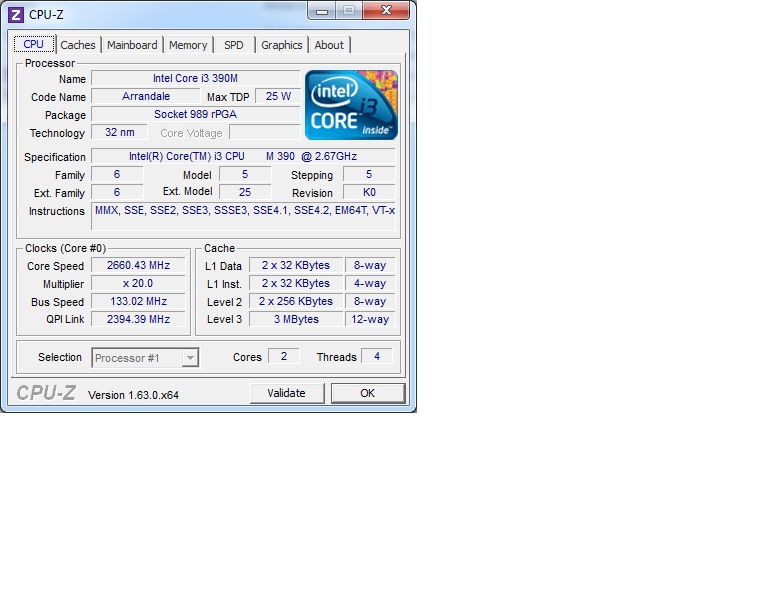
Task: Click the Bus Speed value 133.02 MHz
Action: [x=138, y=302]
